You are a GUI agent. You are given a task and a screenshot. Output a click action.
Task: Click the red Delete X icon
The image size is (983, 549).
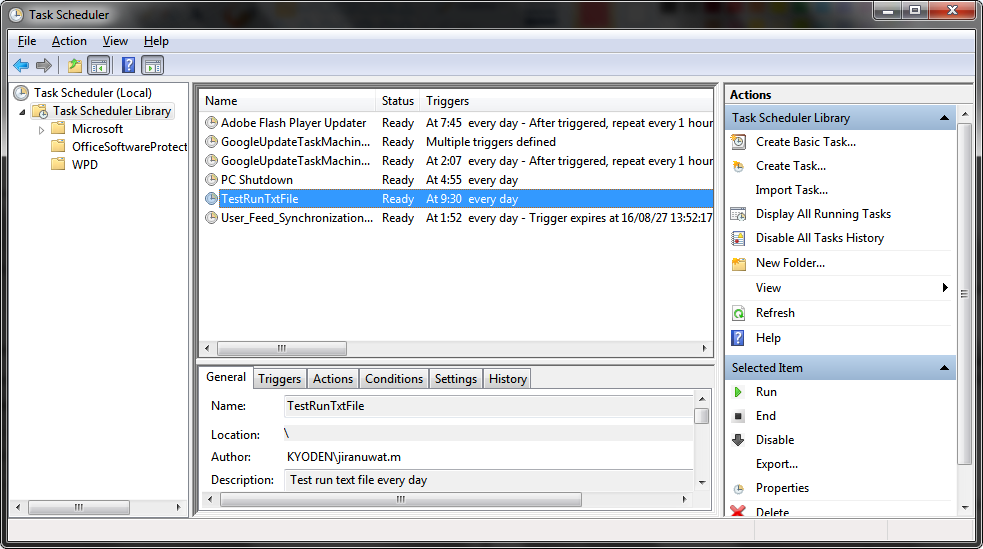point(739,511)
